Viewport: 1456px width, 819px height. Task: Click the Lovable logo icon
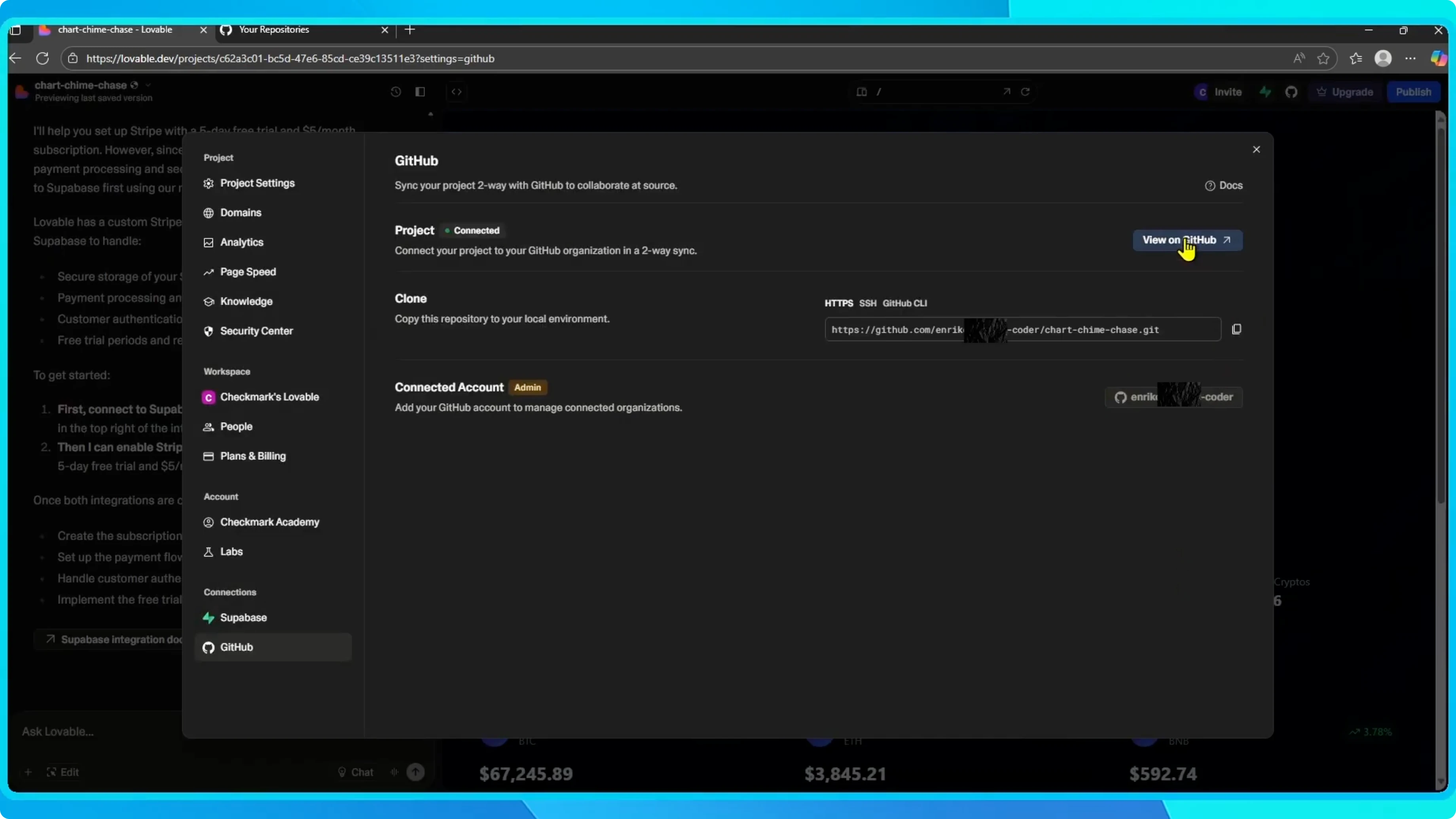click(x=22, y=91)
